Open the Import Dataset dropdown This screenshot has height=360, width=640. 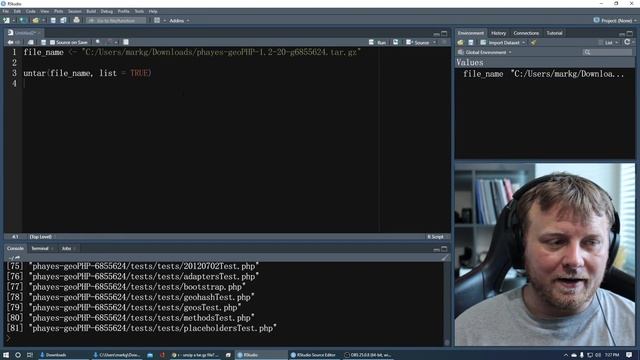[502, 42]
